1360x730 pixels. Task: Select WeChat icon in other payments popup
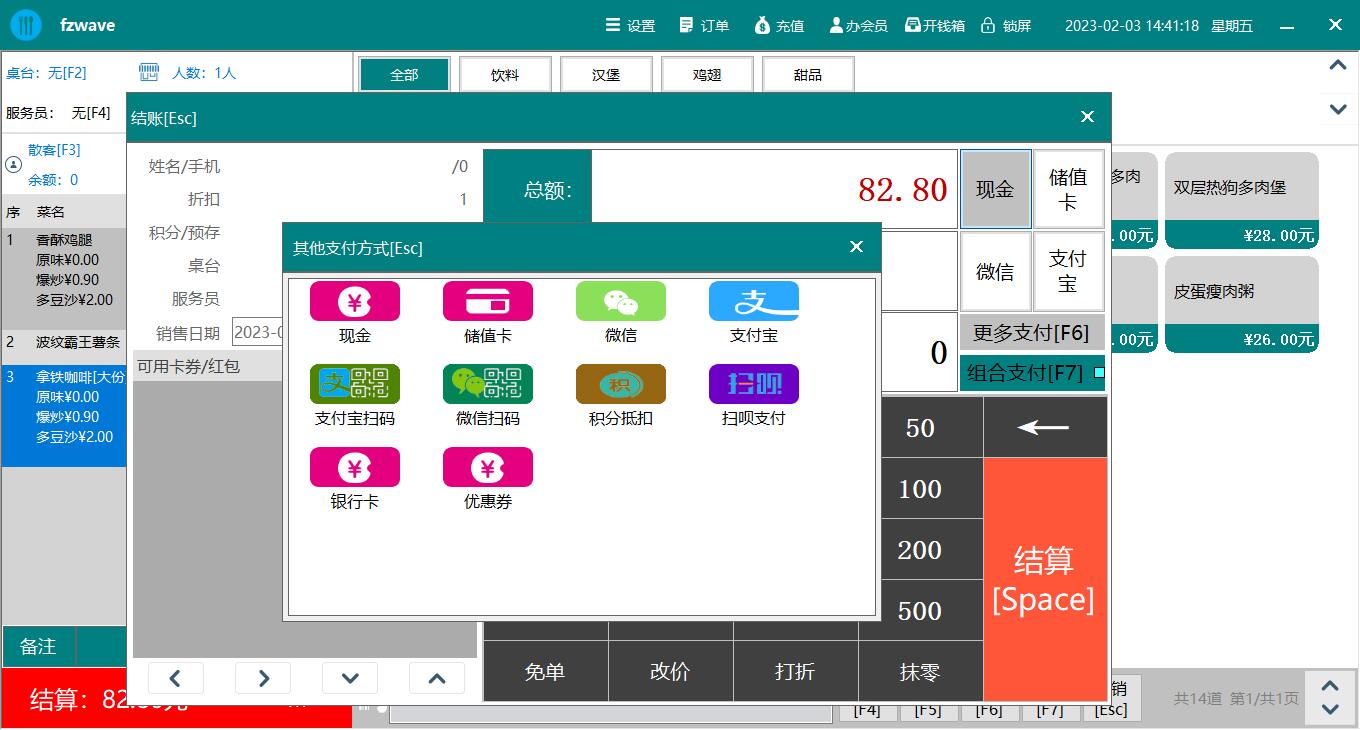tap(620, 302)
